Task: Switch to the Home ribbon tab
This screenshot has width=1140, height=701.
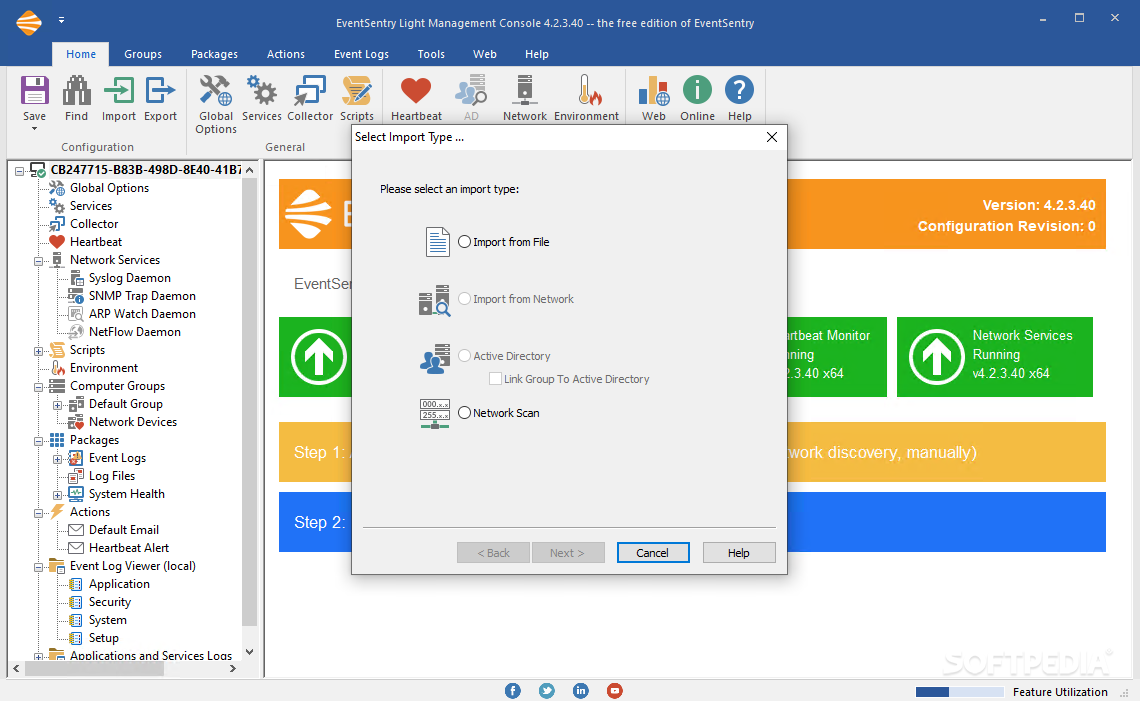Action: (x=81, y=54)
